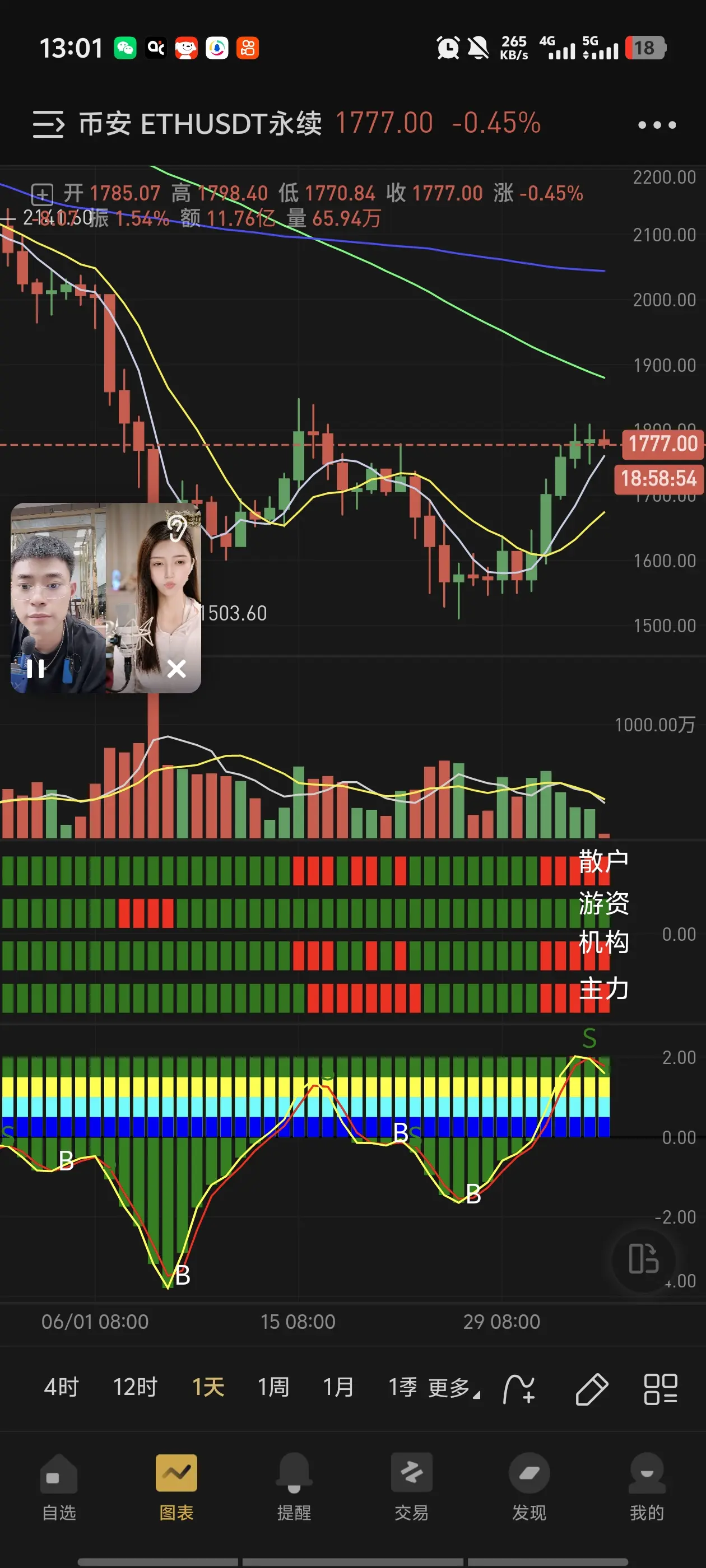Select the 1季 timeframe
Screen dimensions: 706x1568
pos(403,1388)
